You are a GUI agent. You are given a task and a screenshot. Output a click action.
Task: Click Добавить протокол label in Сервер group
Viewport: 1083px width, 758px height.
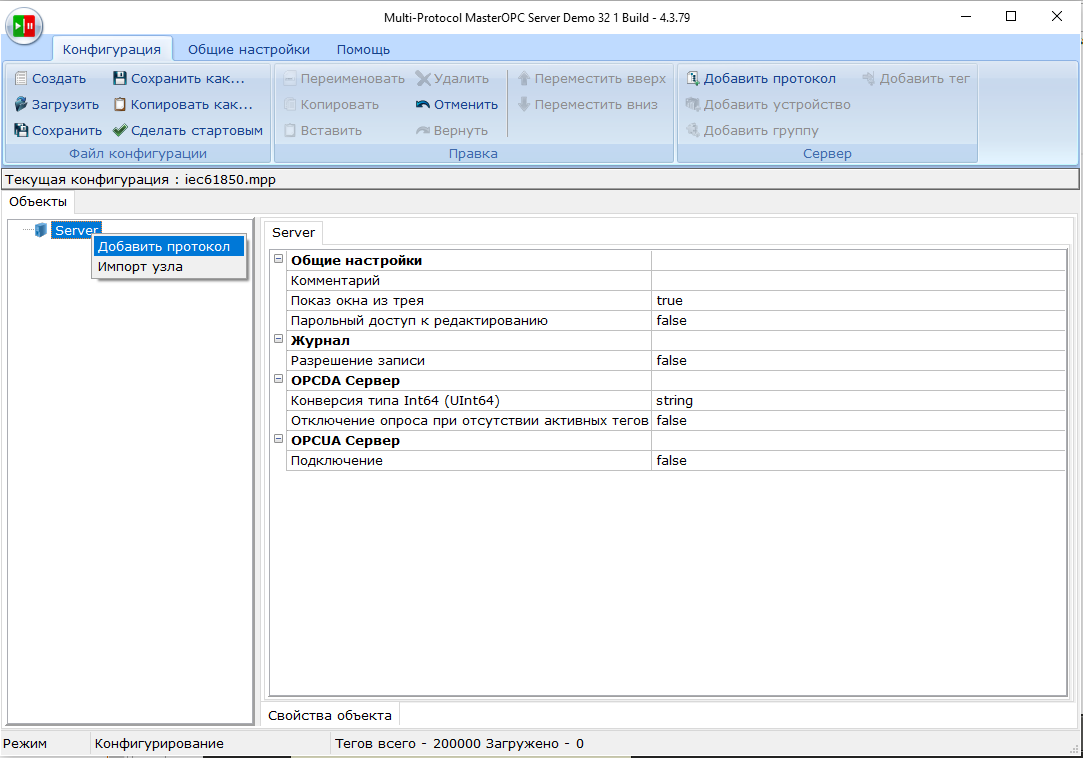pos(769,79)
